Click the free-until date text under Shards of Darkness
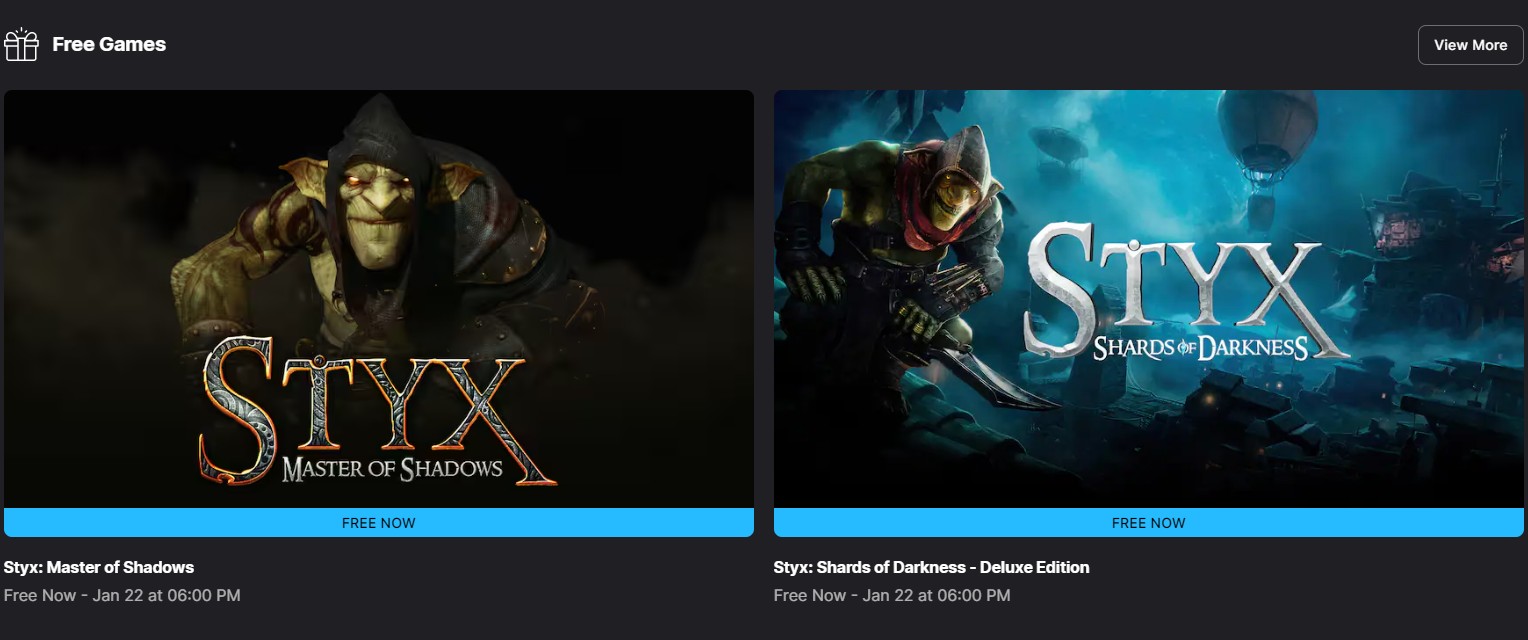This screenshot has height=640, width=1528. (892, 595)
